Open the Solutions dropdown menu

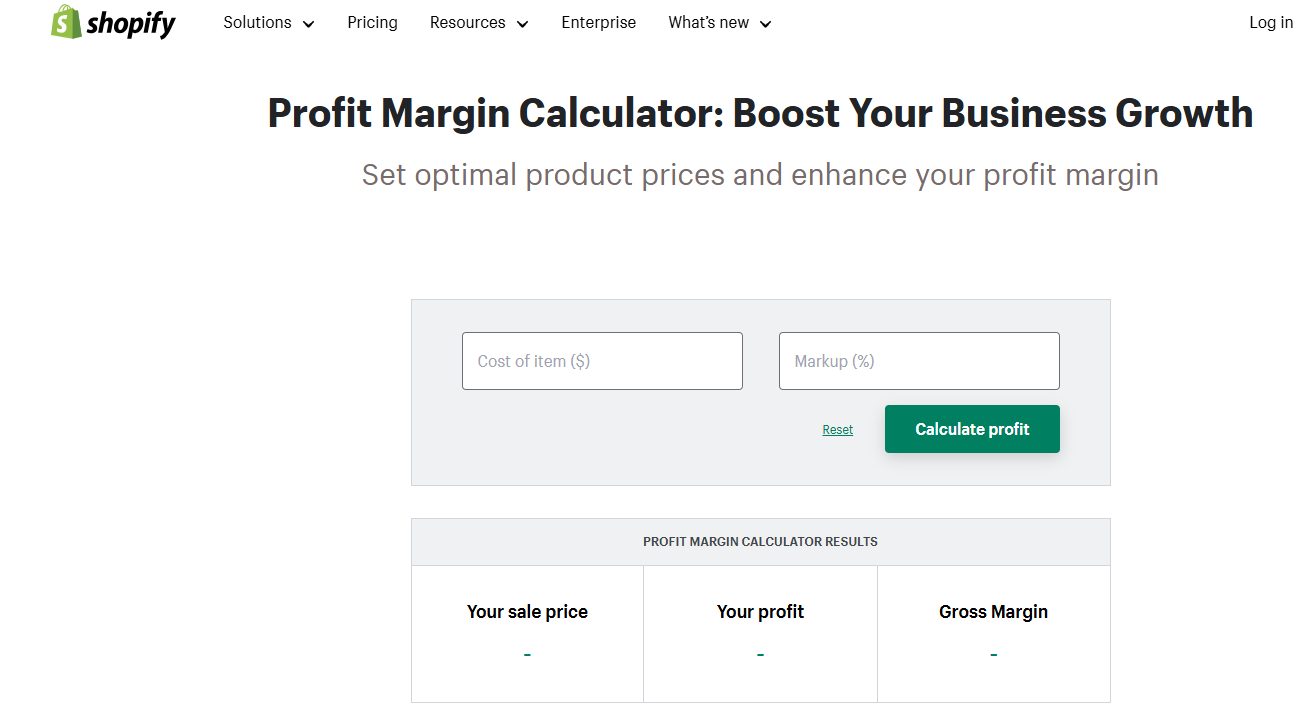(x=257, y=22)
